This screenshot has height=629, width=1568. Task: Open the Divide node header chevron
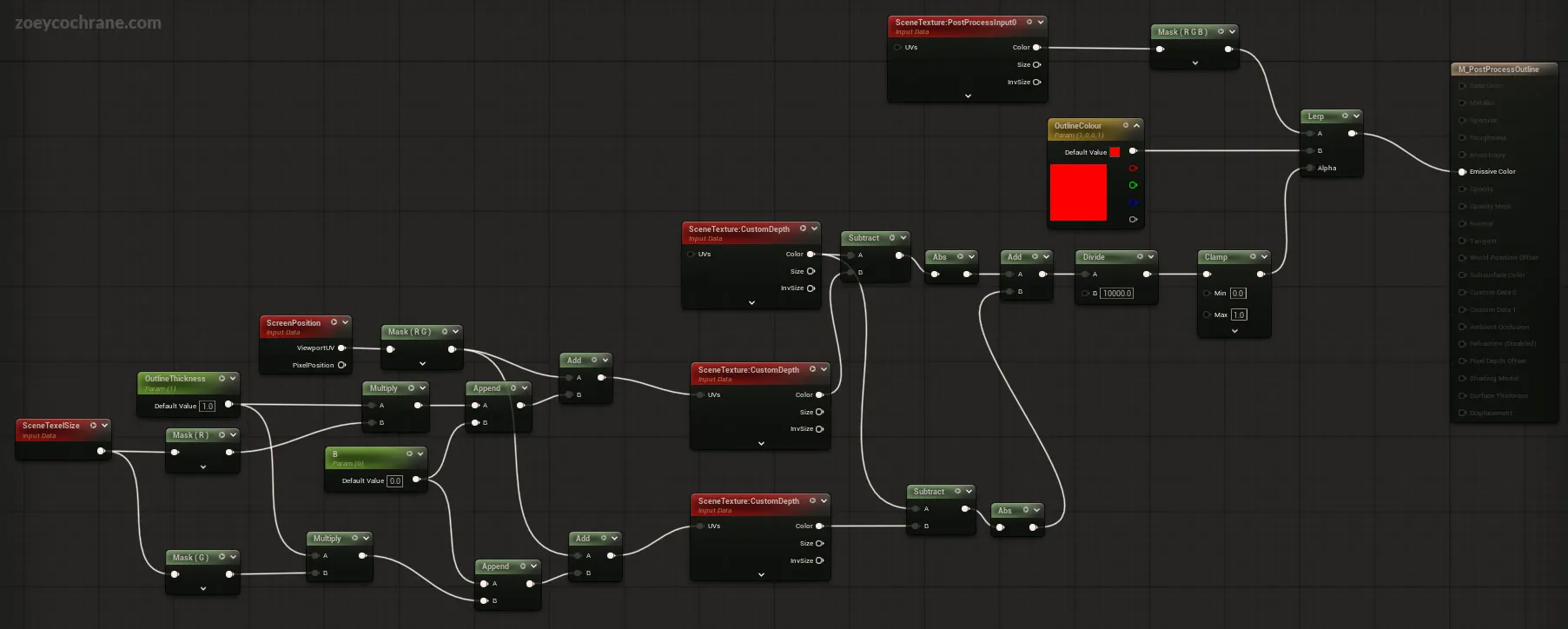[x=1151, y=257]
